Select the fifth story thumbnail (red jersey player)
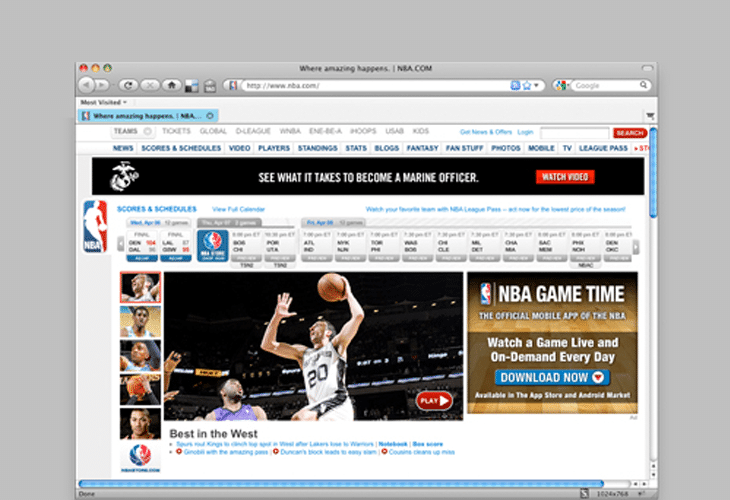730x500 pixels. click(140, 424)
